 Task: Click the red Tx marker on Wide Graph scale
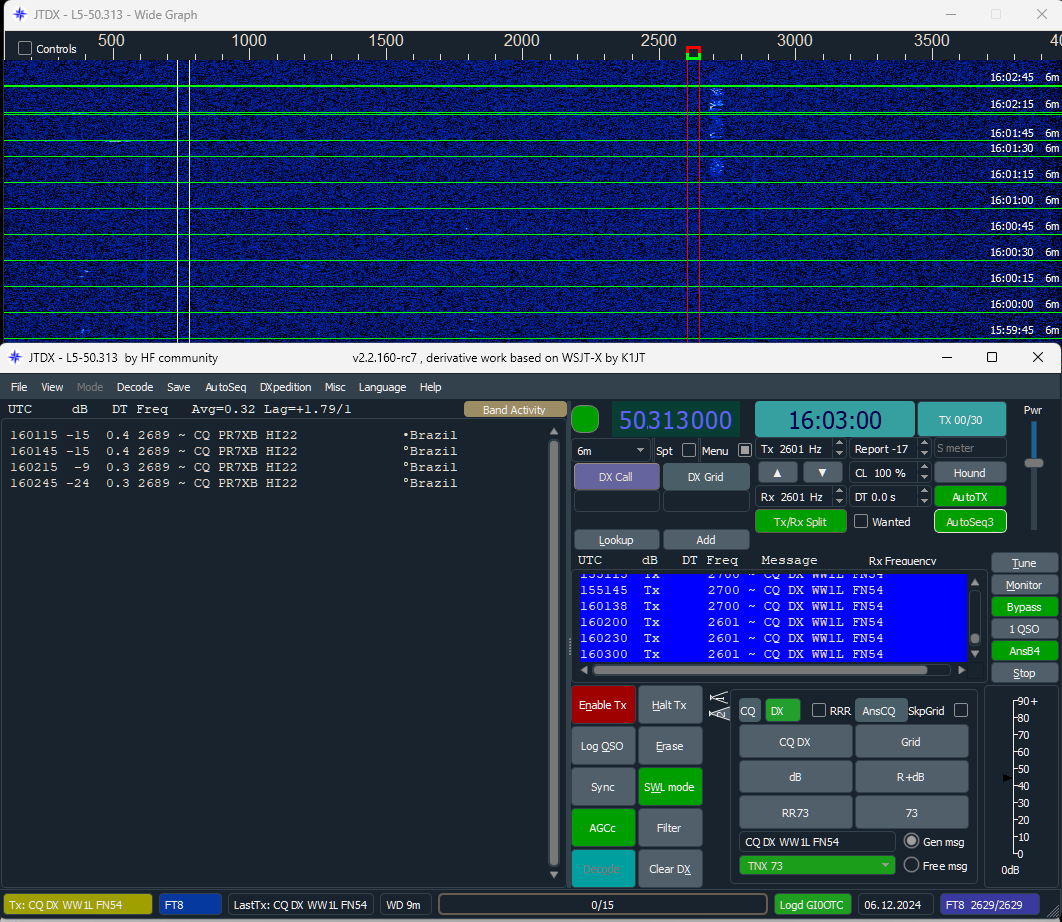tap(693, 53)
